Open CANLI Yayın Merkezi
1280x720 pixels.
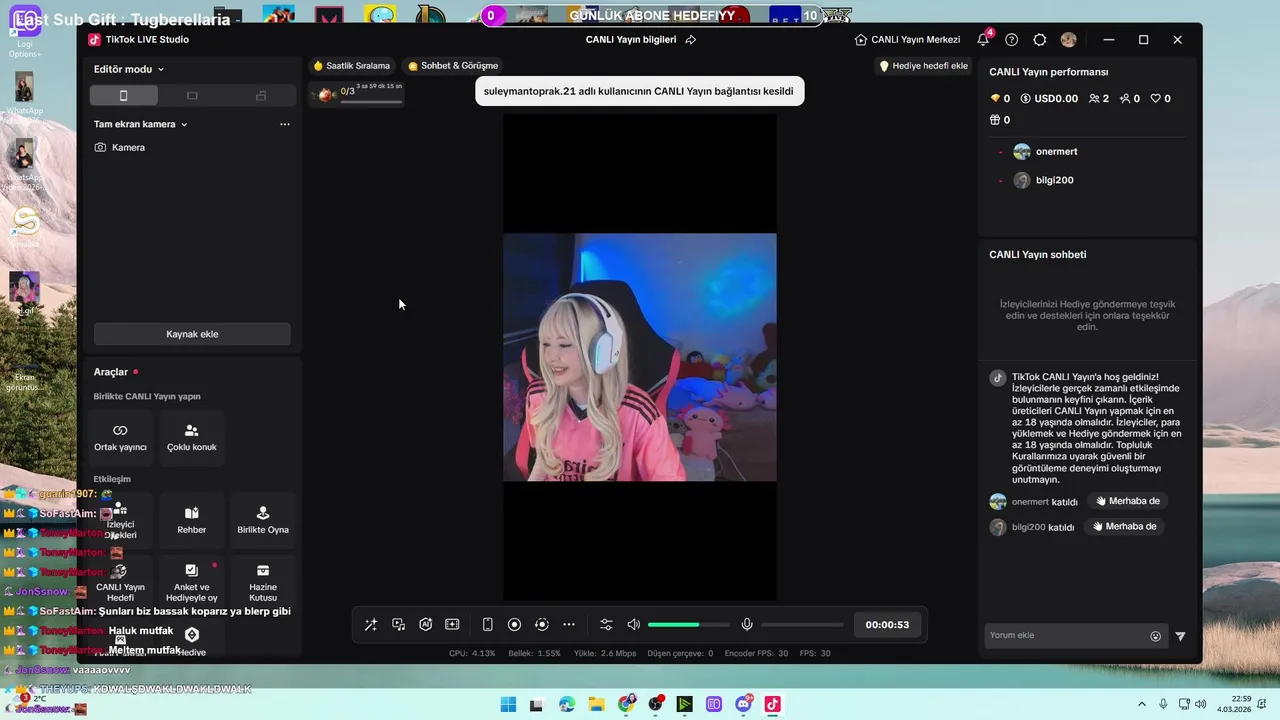908,40
